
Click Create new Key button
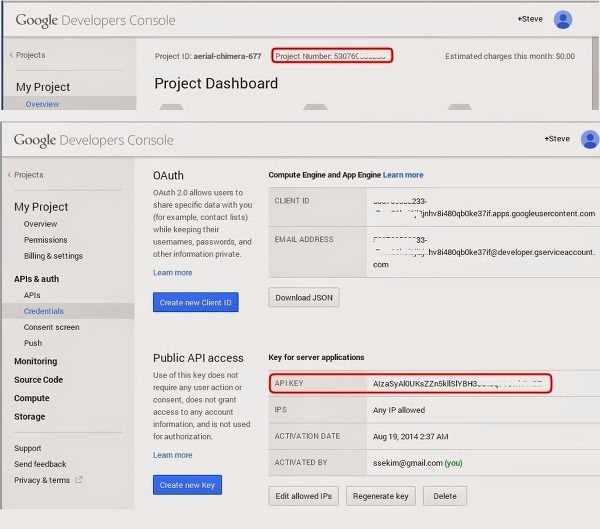pyautogui.click(x=187, y=485)
